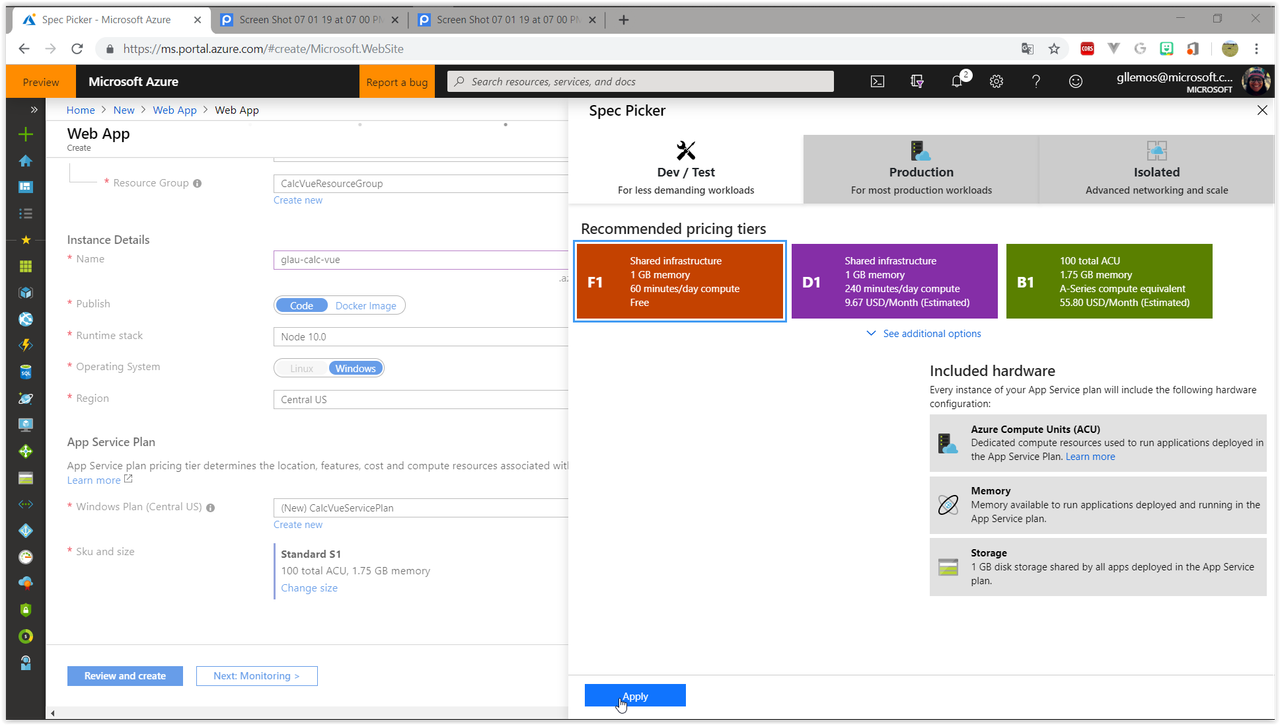Open App Services globe icon
This screenshot has height=725, width=1280.
coord(26,319)
